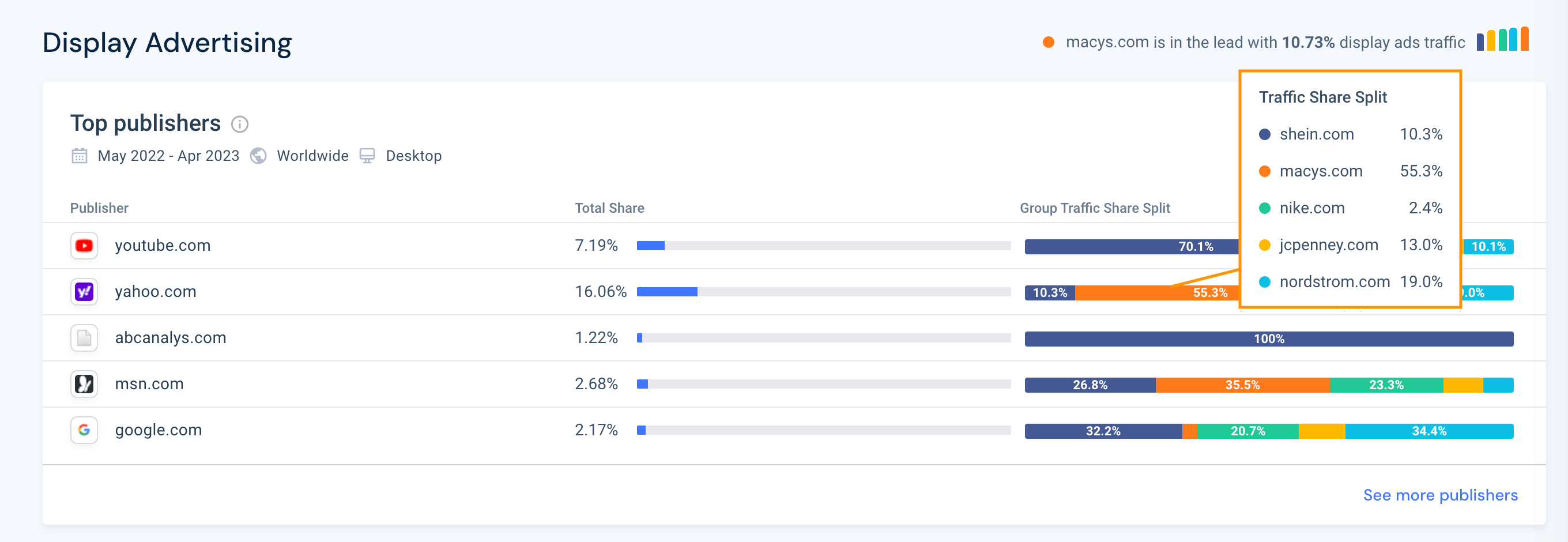
Task: Open the Desktop device selector
Action: [x=414, y=156]
